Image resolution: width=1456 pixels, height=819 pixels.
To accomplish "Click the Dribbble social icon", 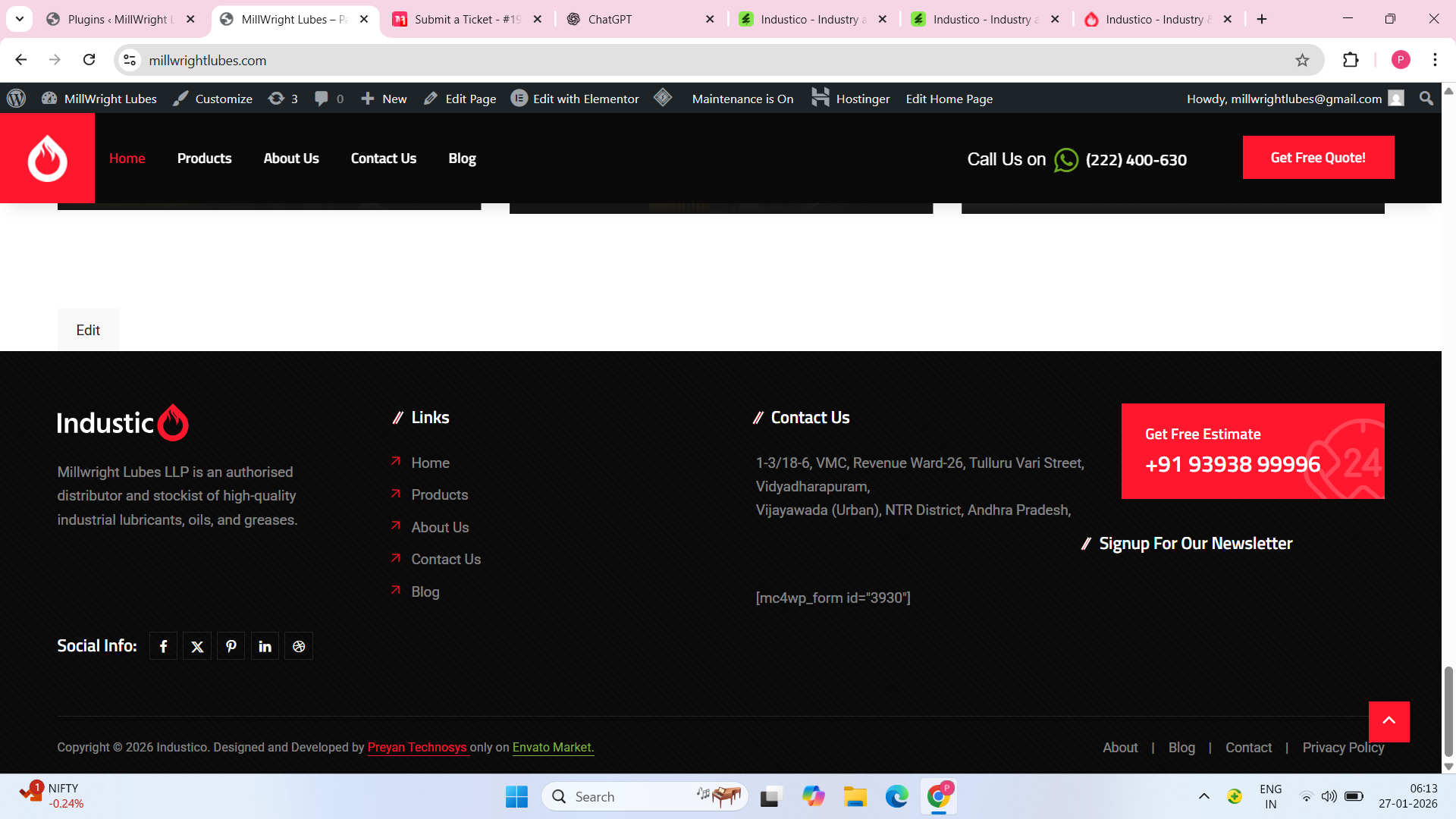I will click(299, 646).
